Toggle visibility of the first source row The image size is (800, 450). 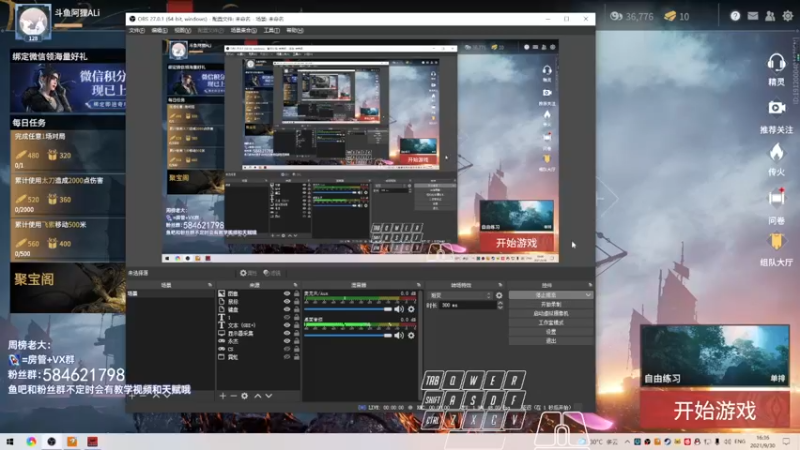click(x=287, y=294)
